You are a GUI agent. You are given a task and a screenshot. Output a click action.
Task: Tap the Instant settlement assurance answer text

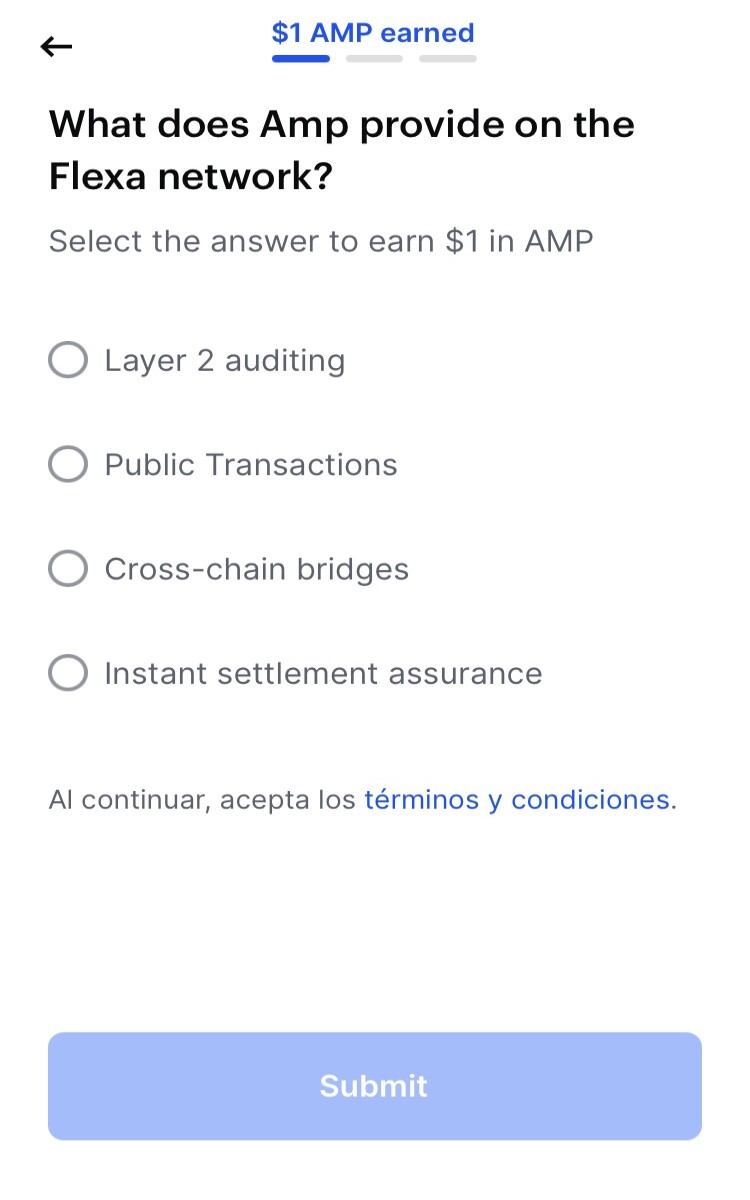pyautogui.click(x=323, y=674)
